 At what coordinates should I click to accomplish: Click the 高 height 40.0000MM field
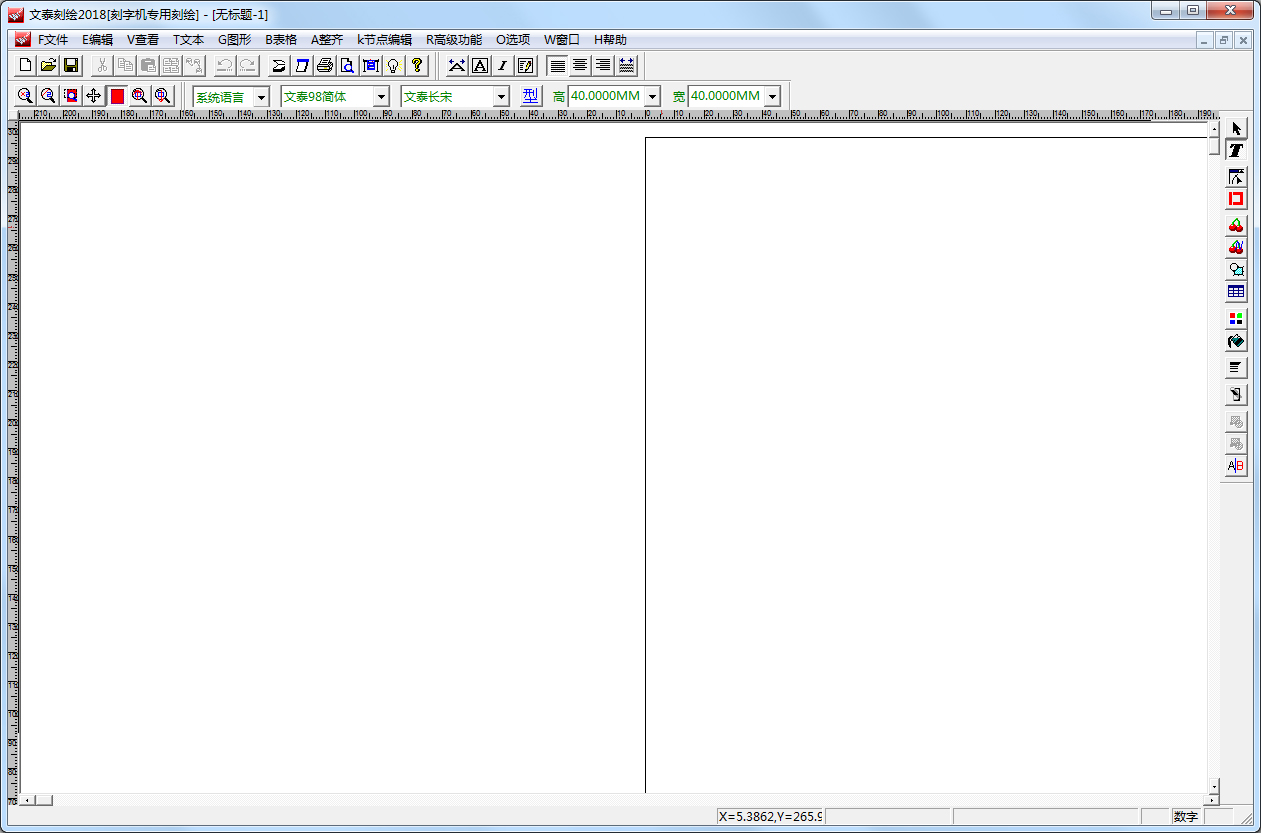tap(607, 97)
